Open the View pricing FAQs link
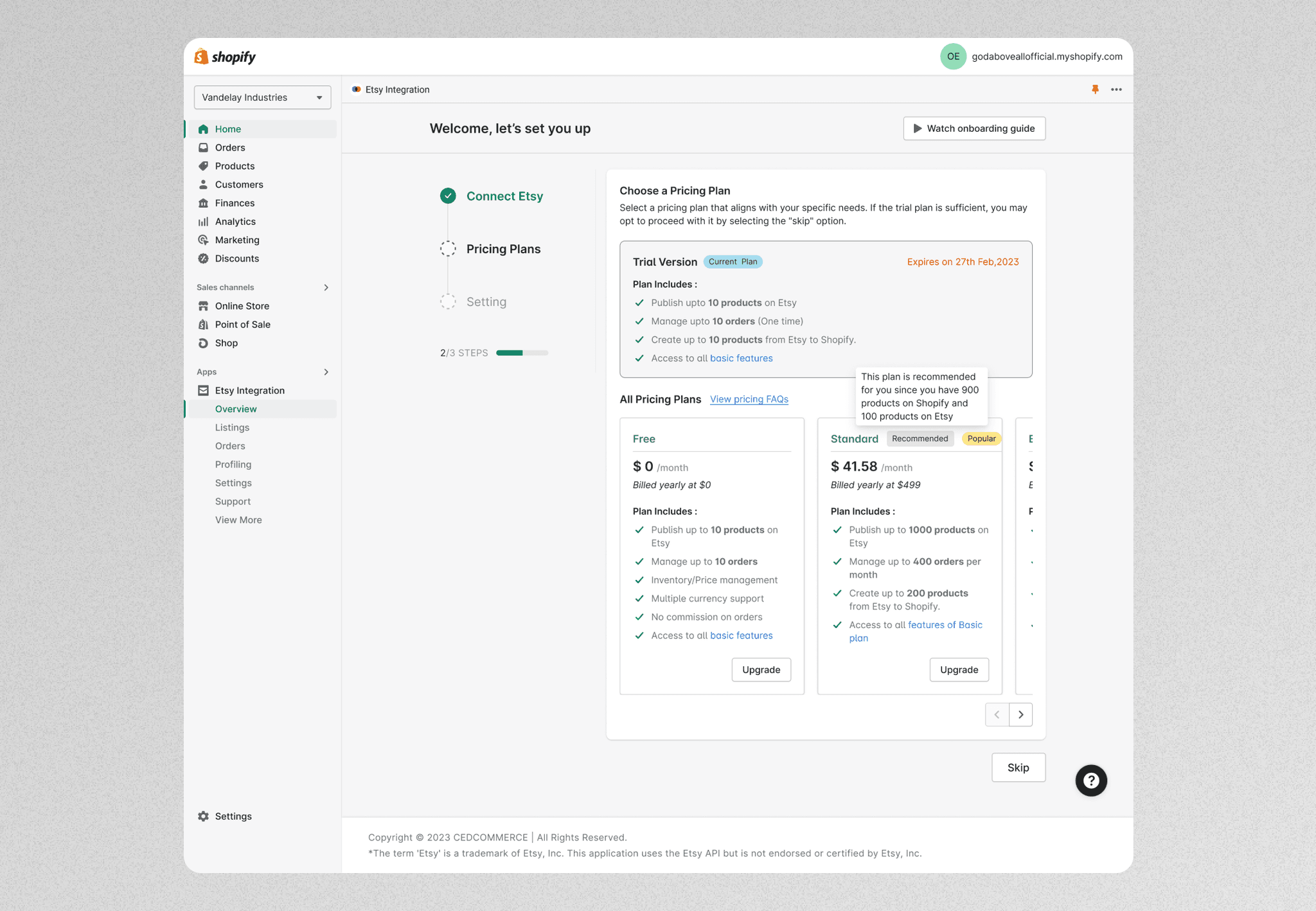The image size is (1316, 911). [749, 399]
